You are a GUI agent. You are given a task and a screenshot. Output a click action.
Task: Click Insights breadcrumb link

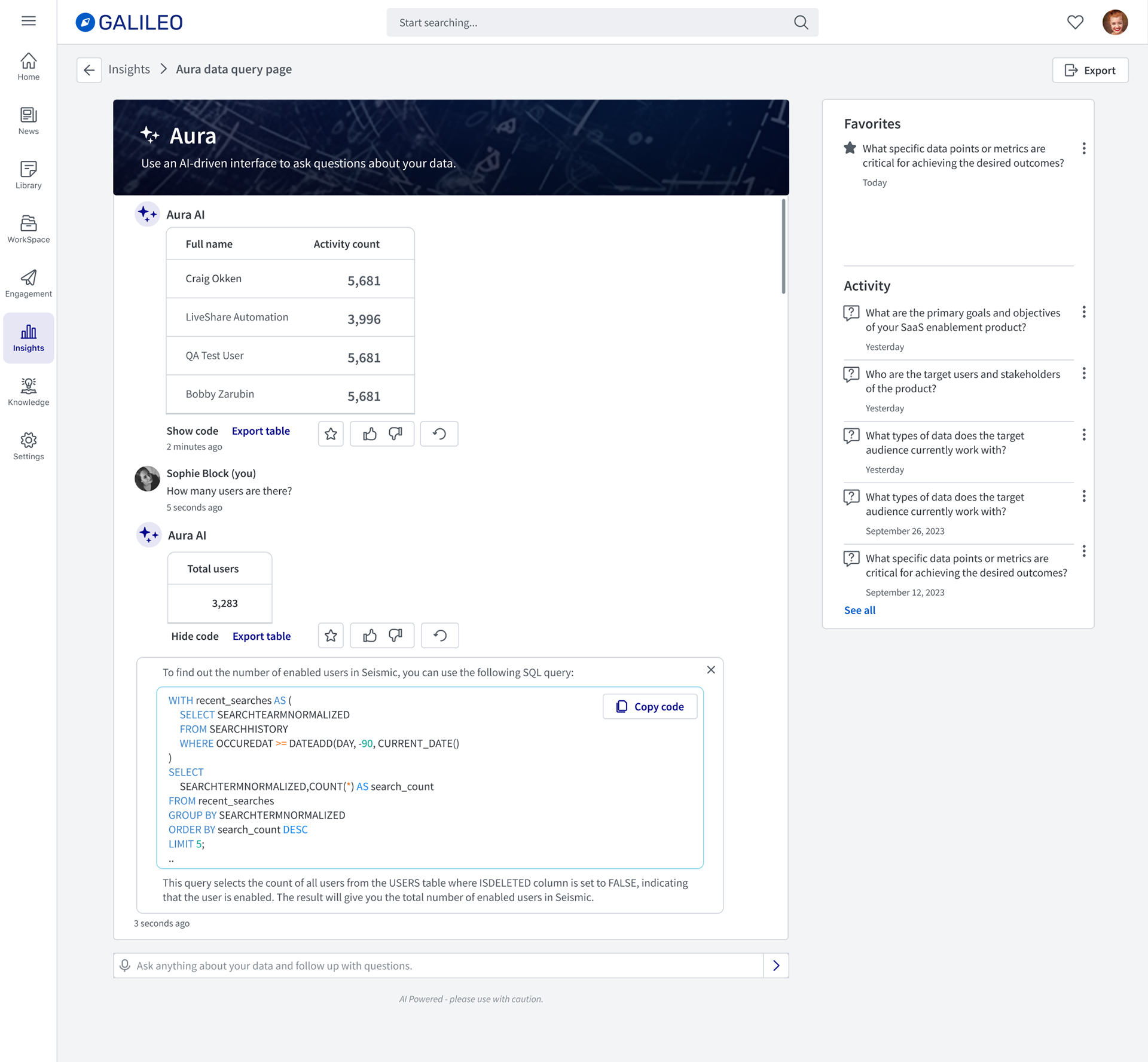(x=129, y=69)
